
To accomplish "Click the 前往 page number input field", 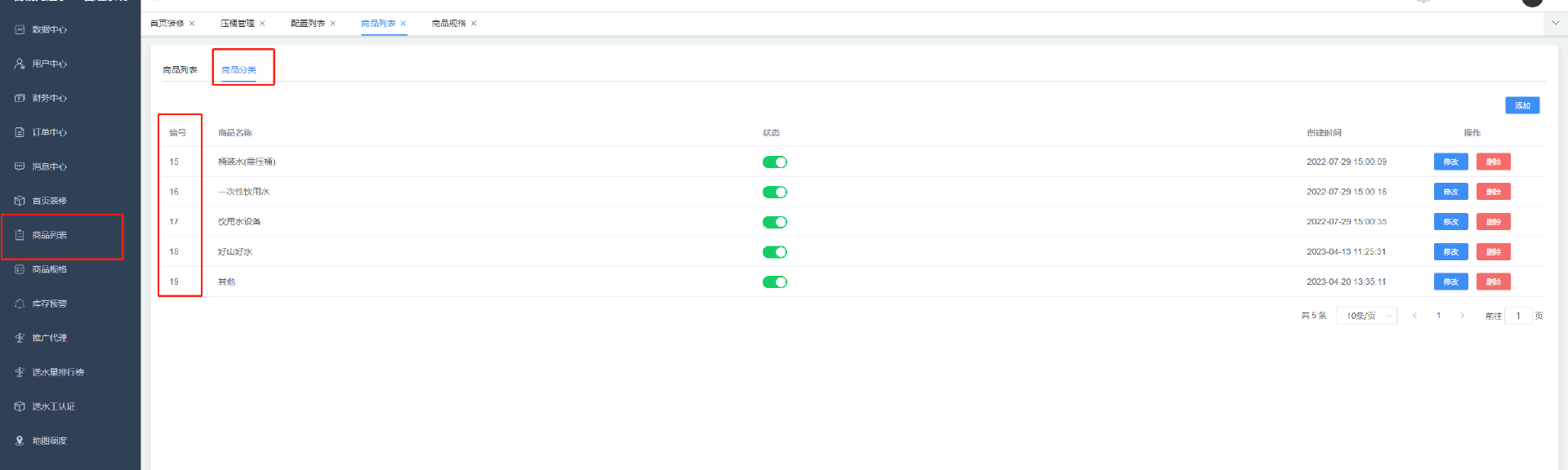I will tap(1518, 316).
